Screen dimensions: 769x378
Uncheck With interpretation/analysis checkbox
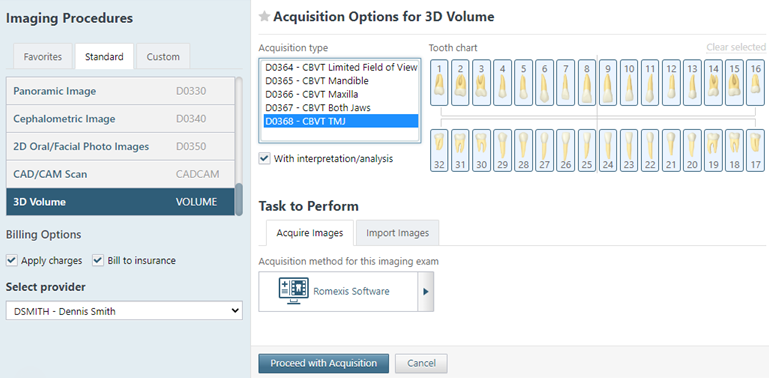point(264,159)
